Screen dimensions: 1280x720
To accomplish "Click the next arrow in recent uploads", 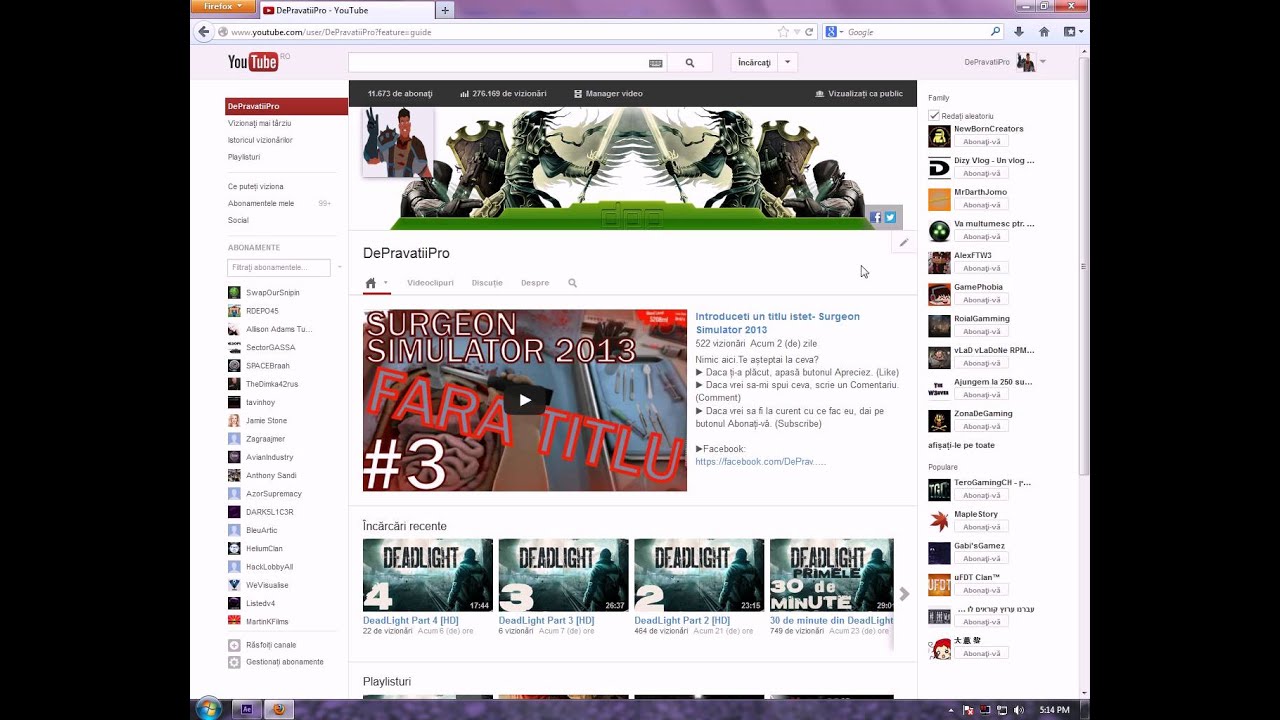I will pyautogui.click(x=904, y=594).
